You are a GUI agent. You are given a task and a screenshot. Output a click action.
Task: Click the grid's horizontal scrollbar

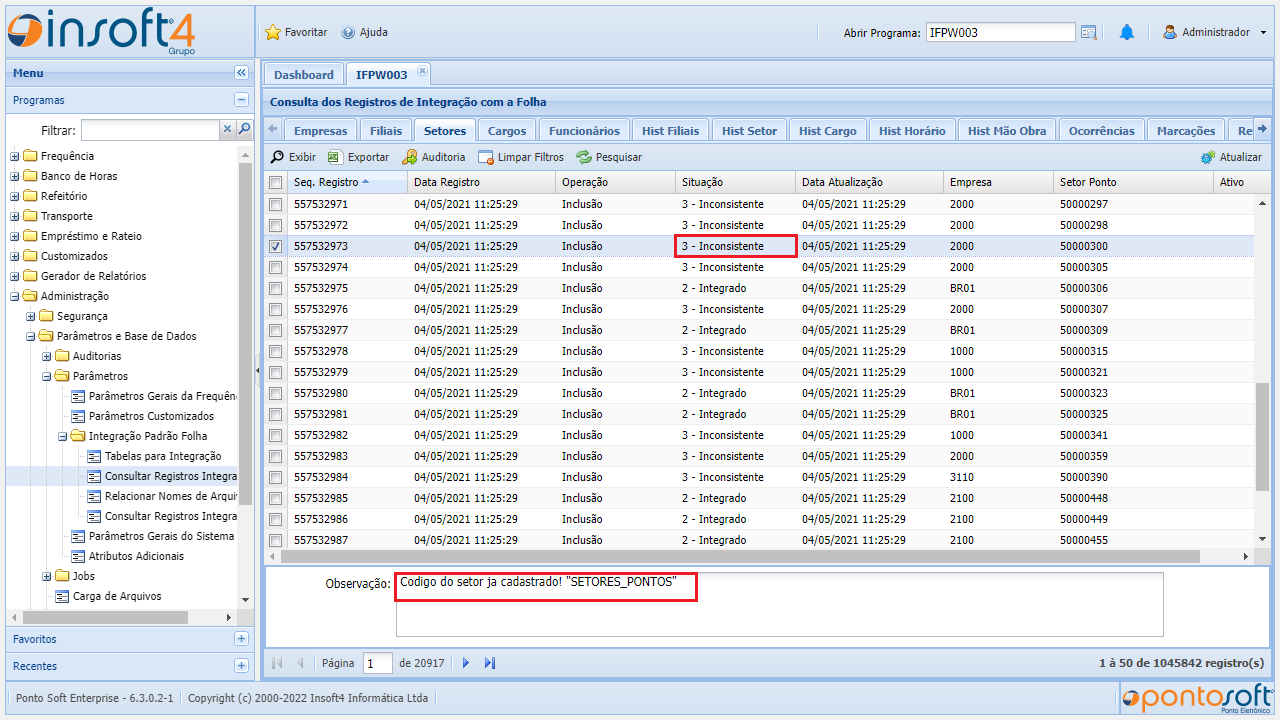(740, 557)
